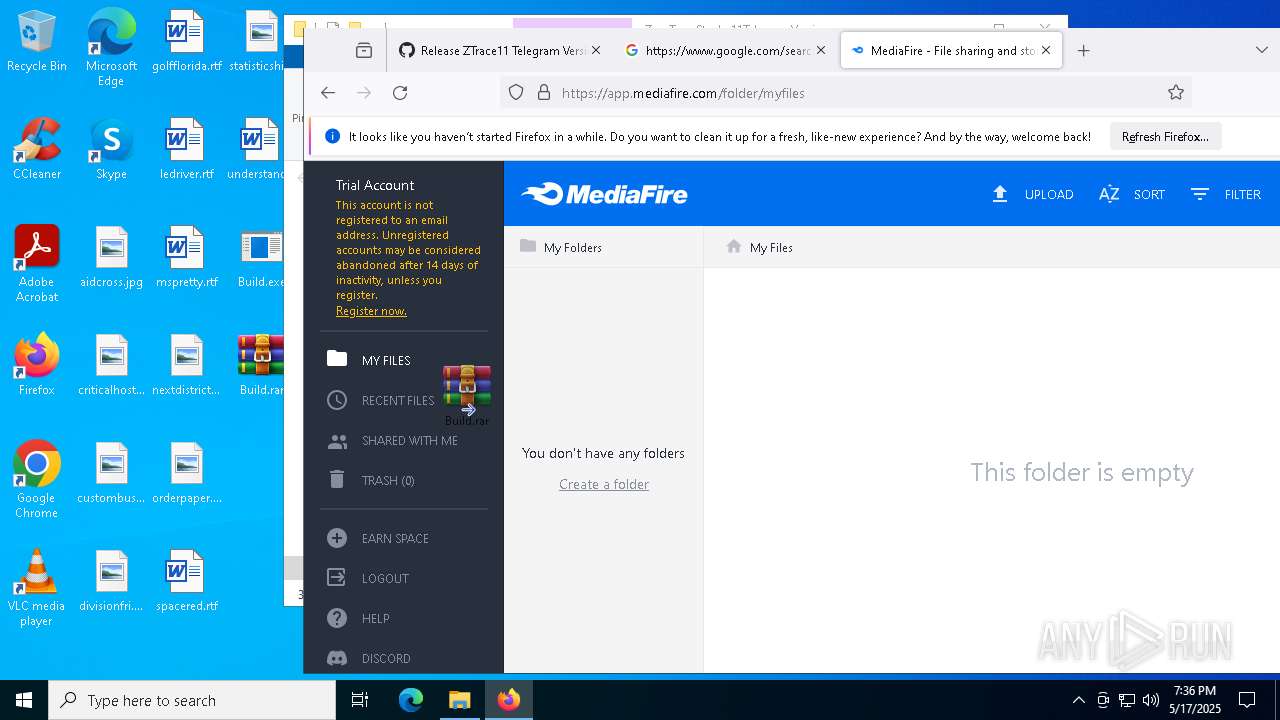Select the understand document on desktop
Viewport: 1280px width, 720px height.
point(255,150)
